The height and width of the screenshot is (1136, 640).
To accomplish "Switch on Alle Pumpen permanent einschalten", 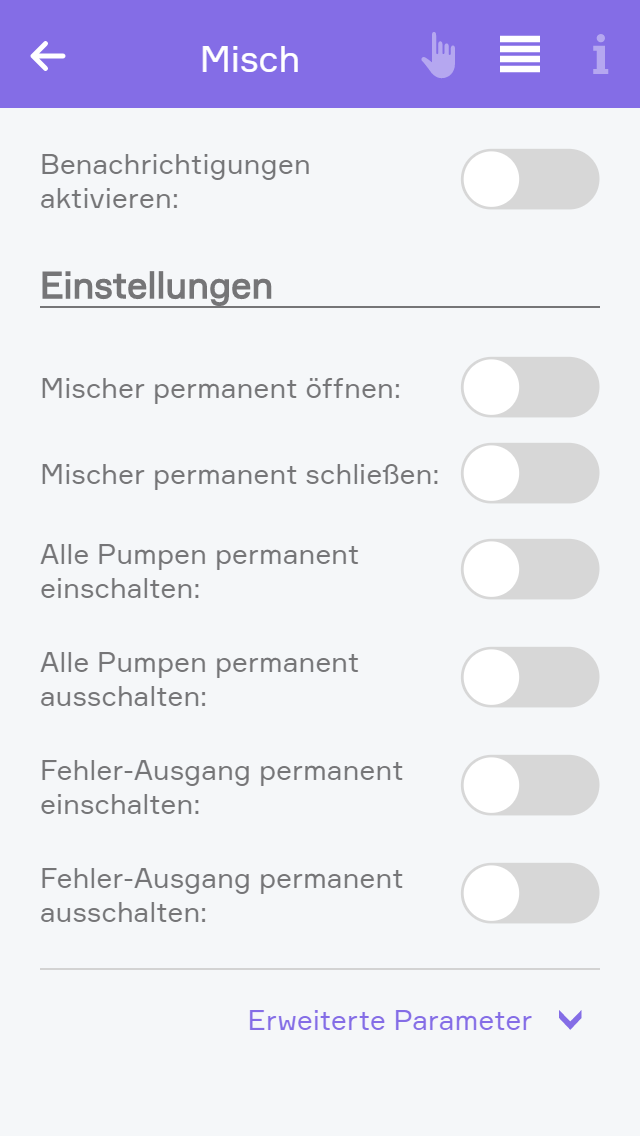I will tap(530, 570).
